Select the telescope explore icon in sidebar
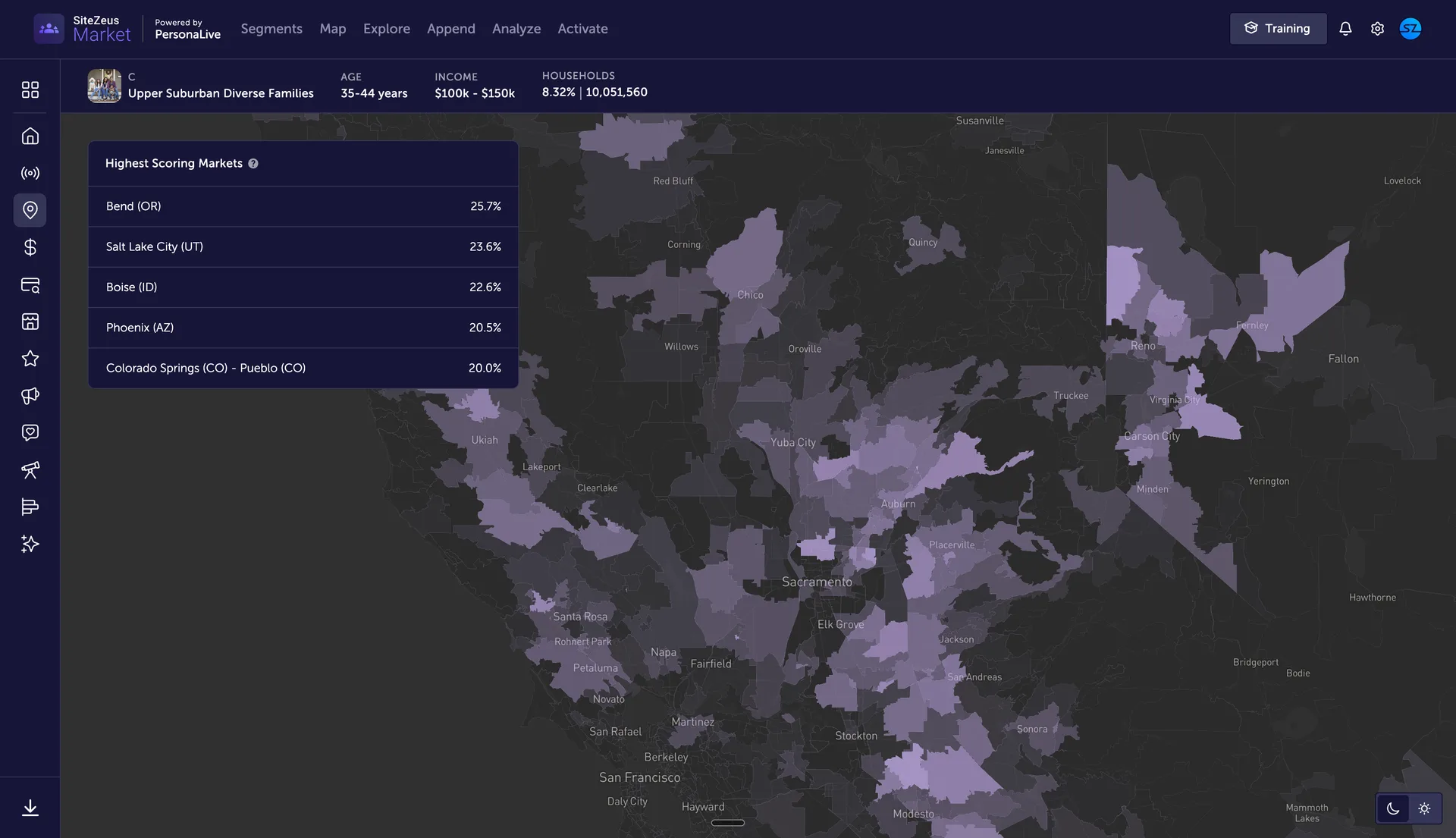The image size is (1456, 838). coord(30,470)
